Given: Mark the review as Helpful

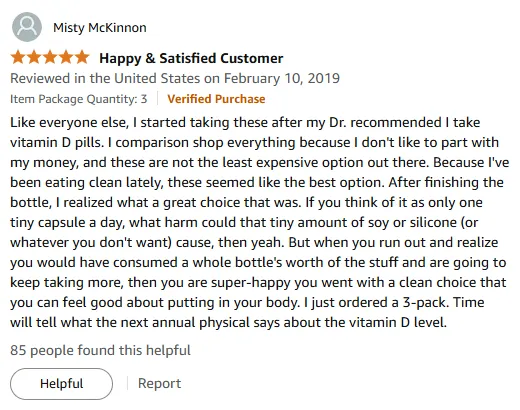Looking at the screenshot, I should (x=61, y=384).
